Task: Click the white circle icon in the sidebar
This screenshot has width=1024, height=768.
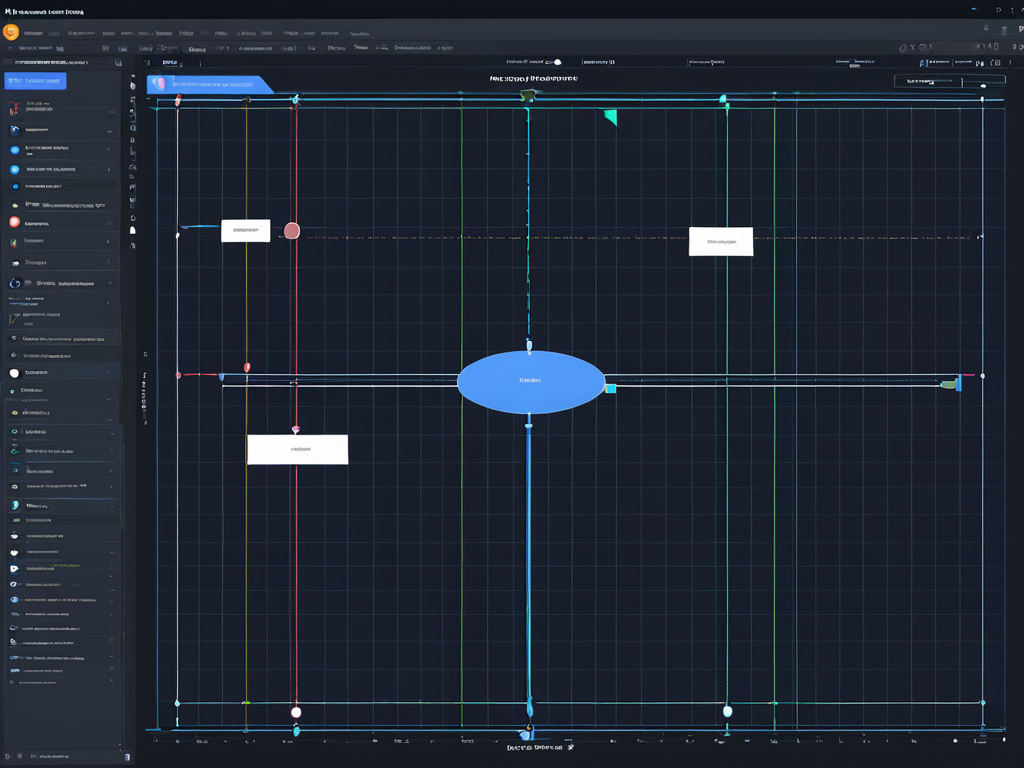Action: coord(14,373)
